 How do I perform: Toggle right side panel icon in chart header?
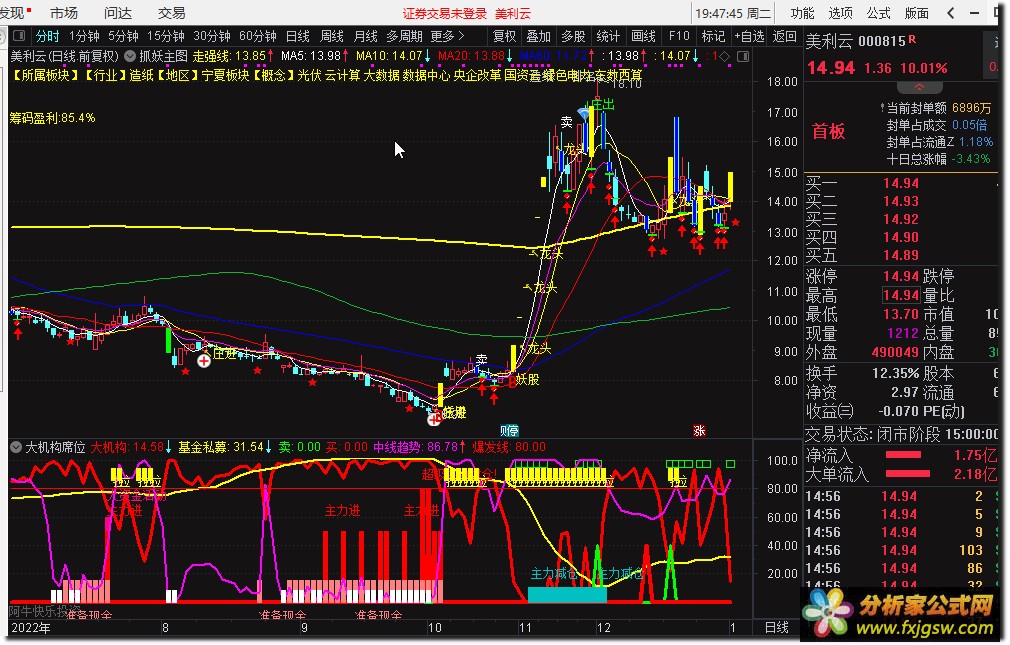743,56
